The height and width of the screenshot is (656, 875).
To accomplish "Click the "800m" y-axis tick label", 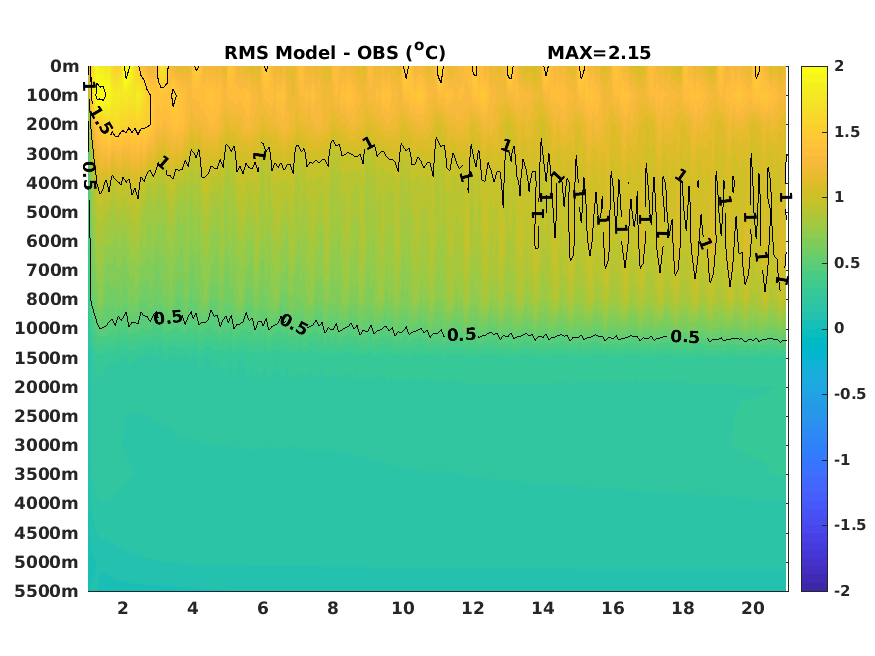I will click(52, 299).
